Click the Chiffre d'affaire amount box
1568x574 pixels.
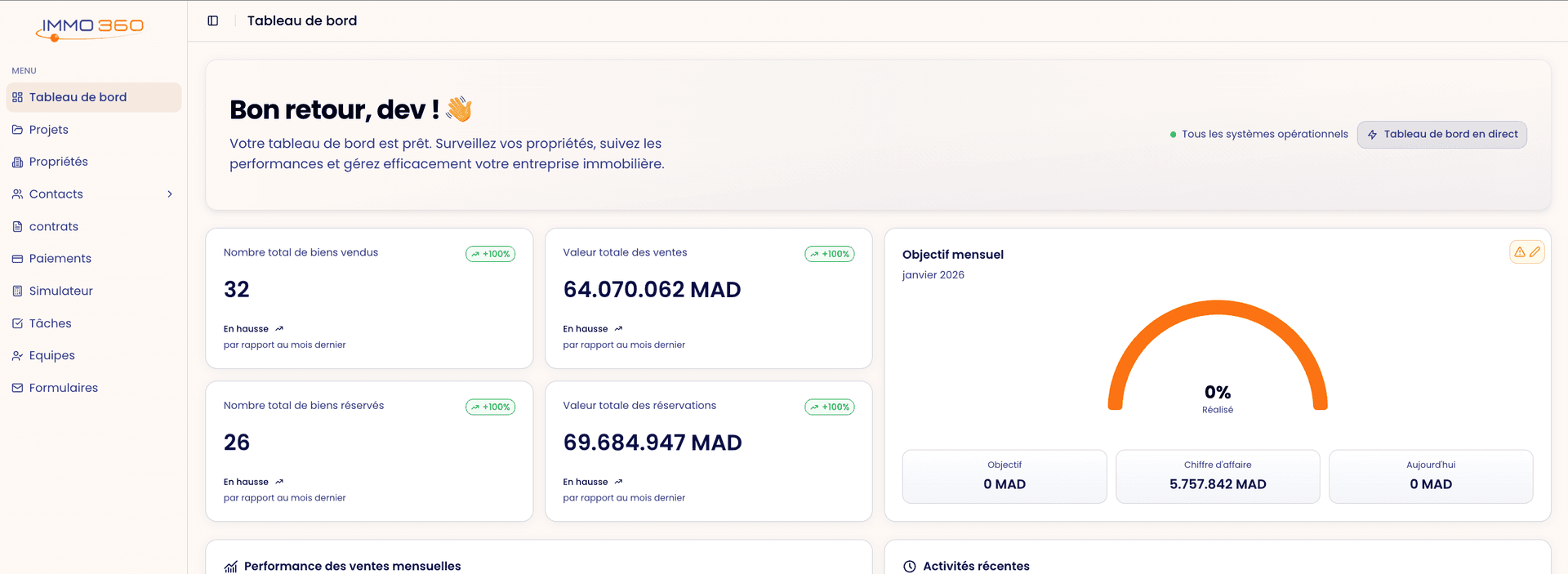(x=1217, y=476)
